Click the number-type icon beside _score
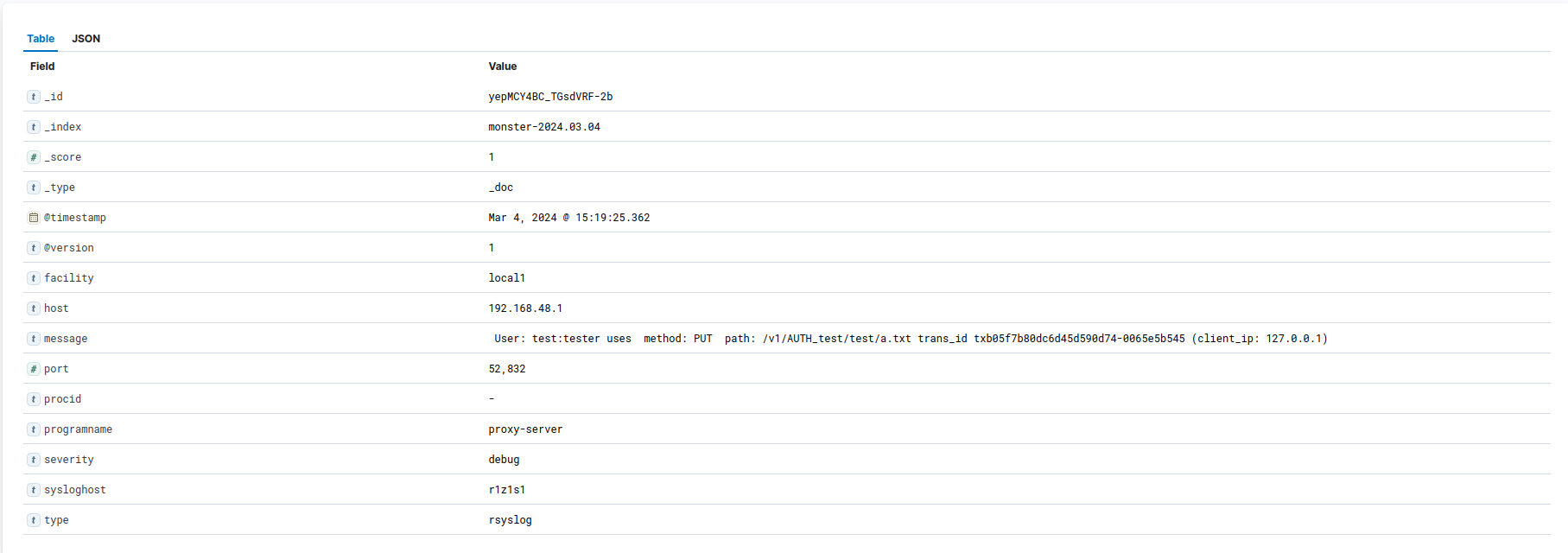 [34, 157]
